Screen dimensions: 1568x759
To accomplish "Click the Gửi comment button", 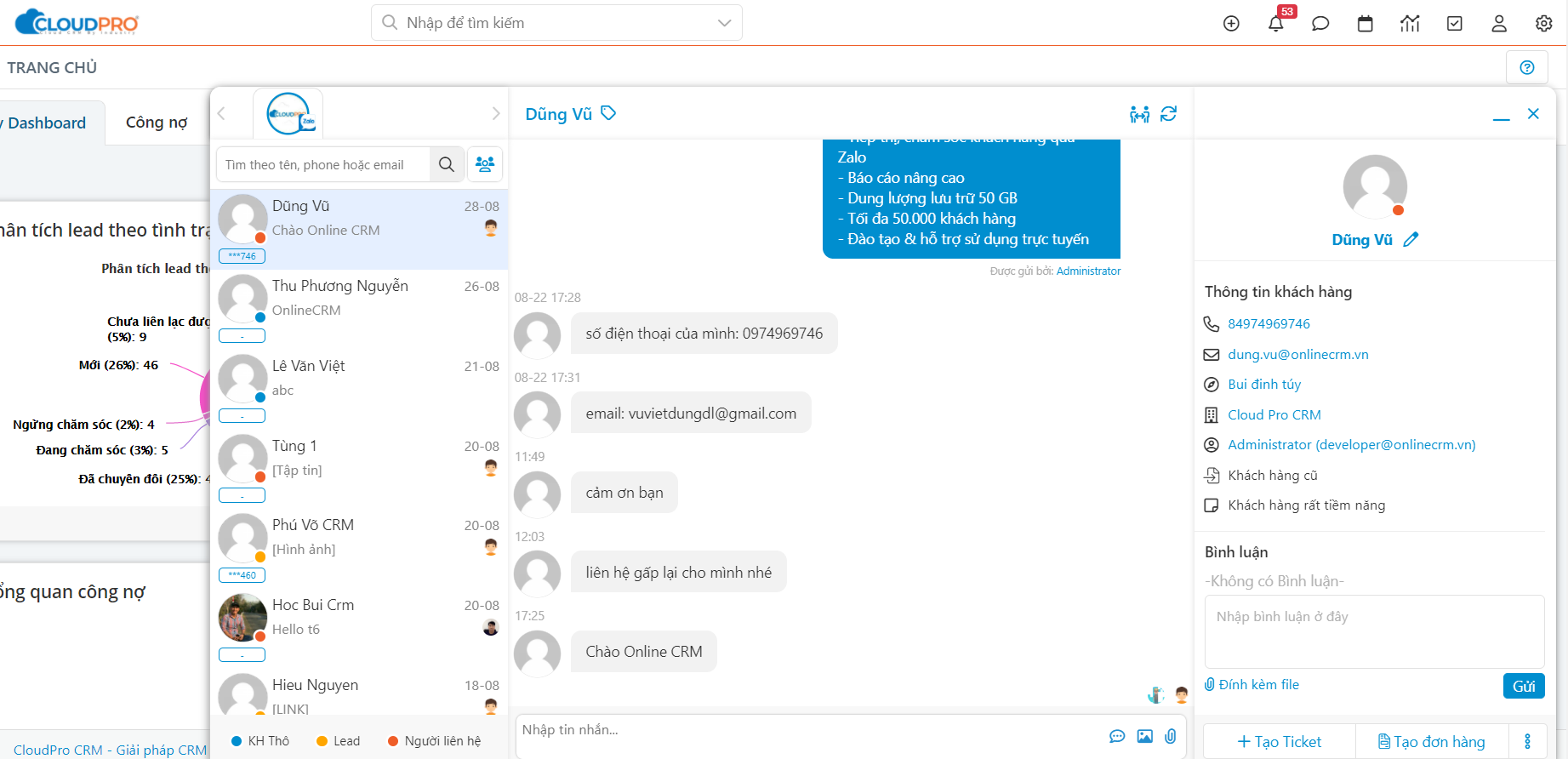I will pos(1524,686).
